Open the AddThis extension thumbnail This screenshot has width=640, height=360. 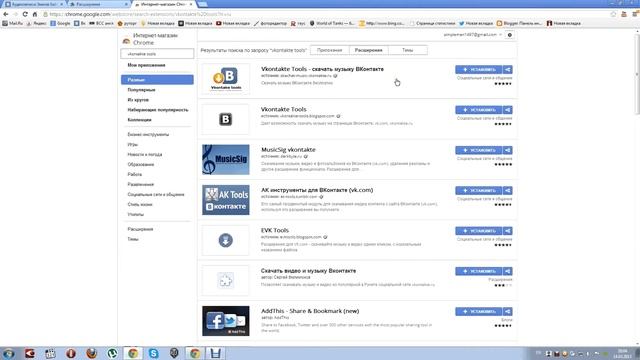point(226,321)
